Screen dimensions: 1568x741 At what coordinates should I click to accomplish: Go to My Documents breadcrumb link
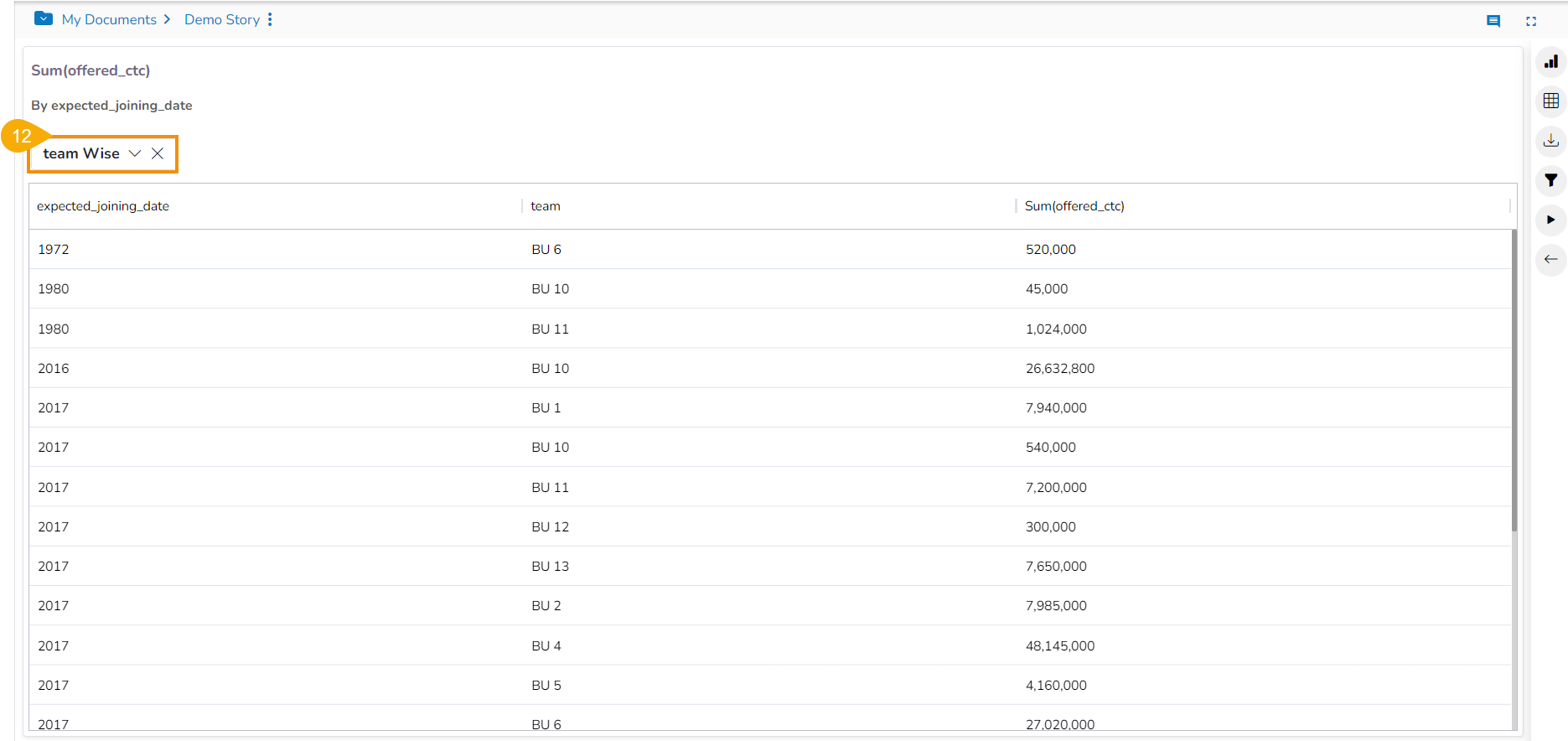tap(109, 19)
